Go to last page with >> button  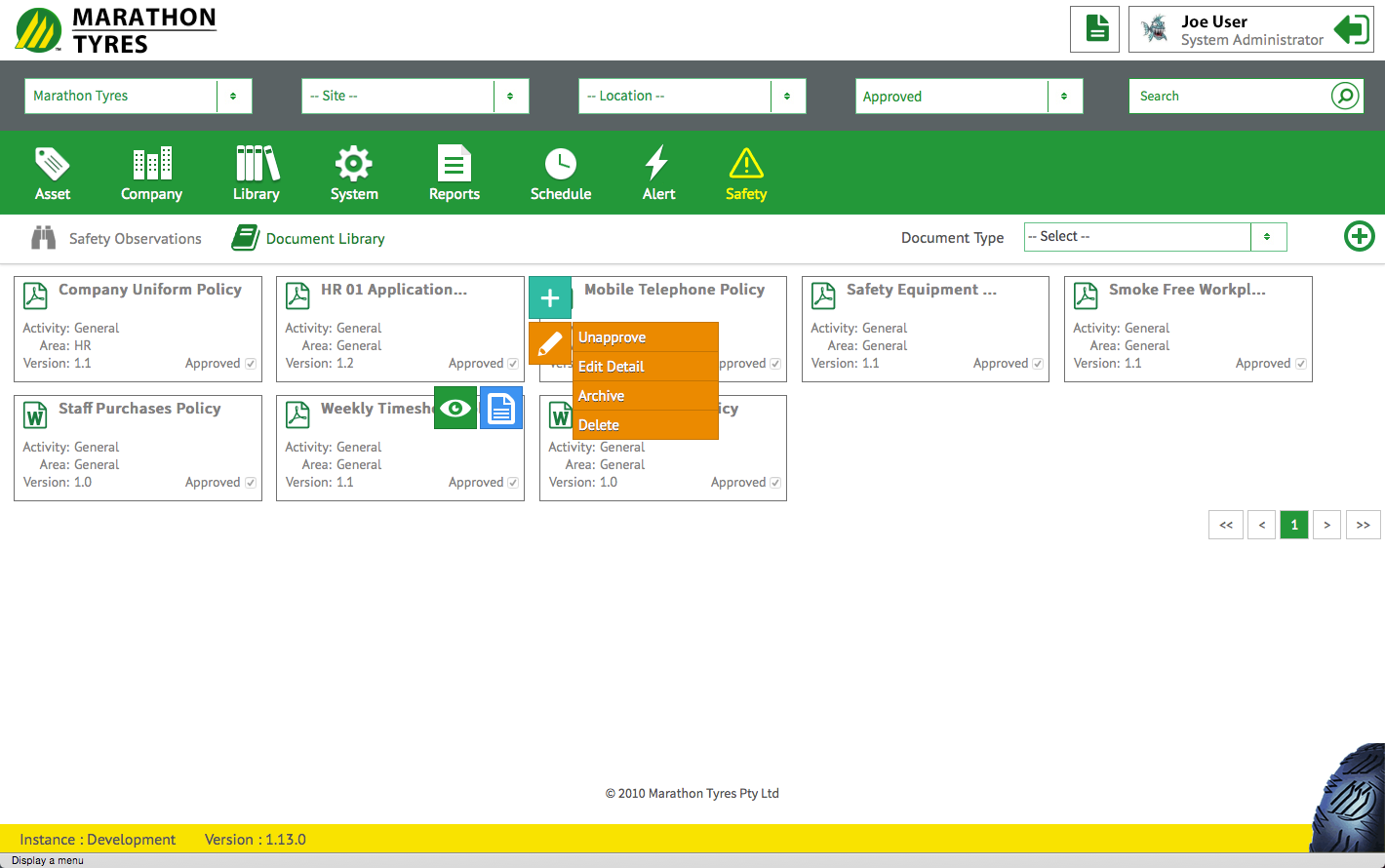click(x=1363, y=525)
